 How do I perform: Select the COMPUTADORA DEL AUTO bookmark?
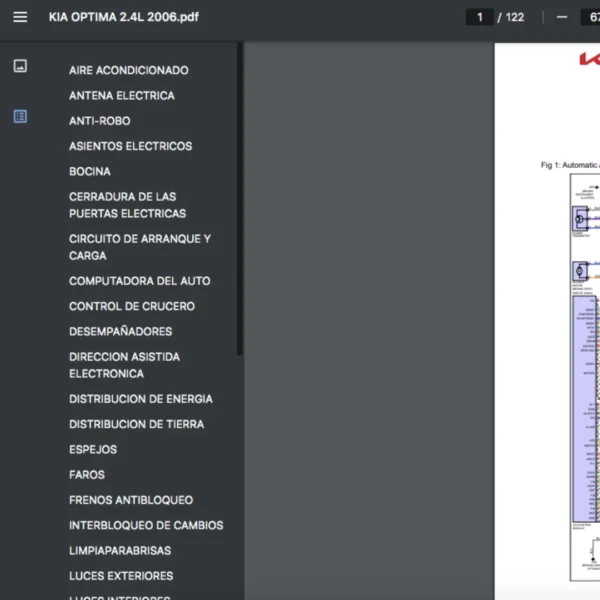click(139, 281)
